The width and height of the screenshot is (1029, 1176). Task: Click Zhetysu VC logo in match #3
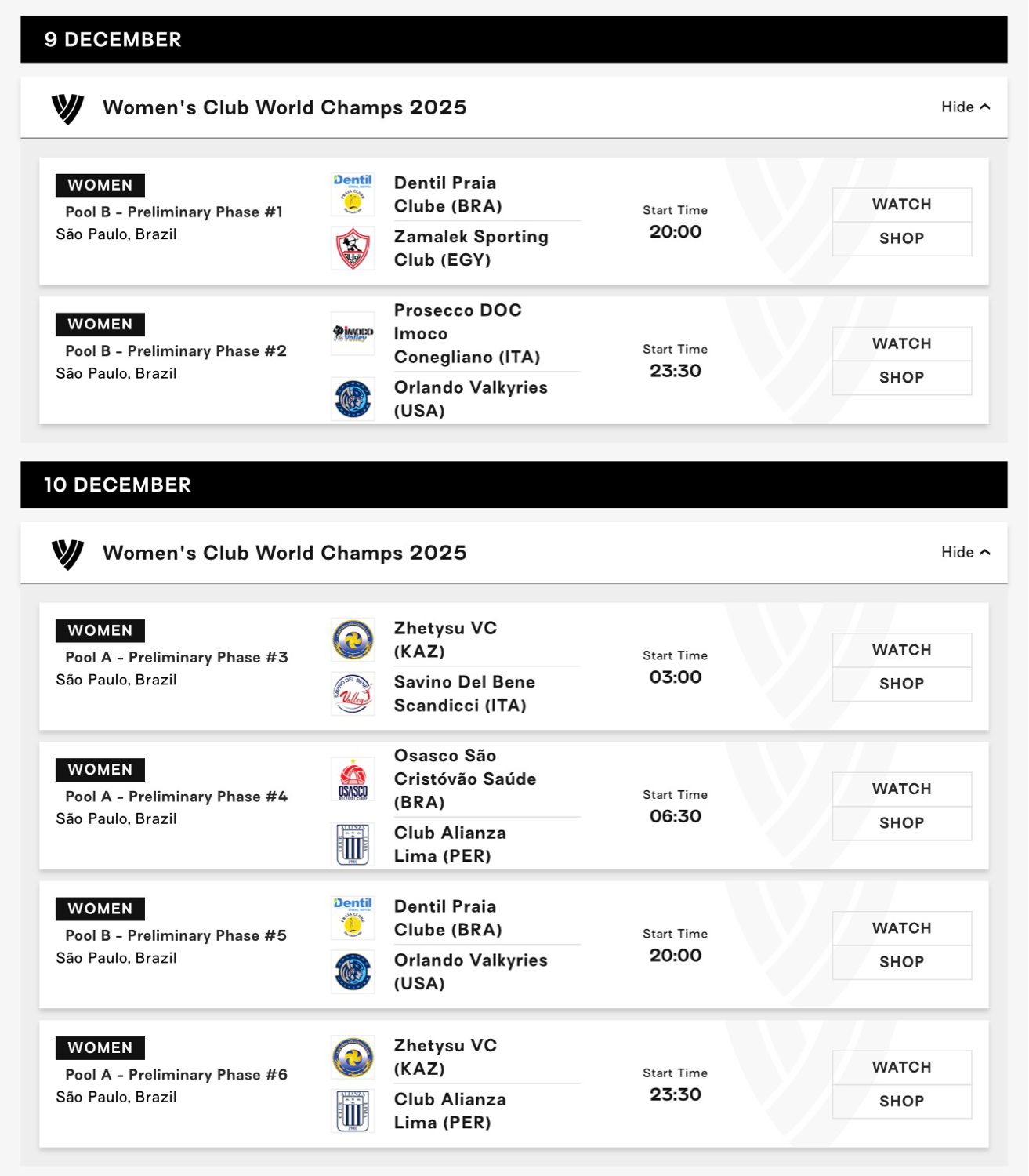(x=353, y=640)
